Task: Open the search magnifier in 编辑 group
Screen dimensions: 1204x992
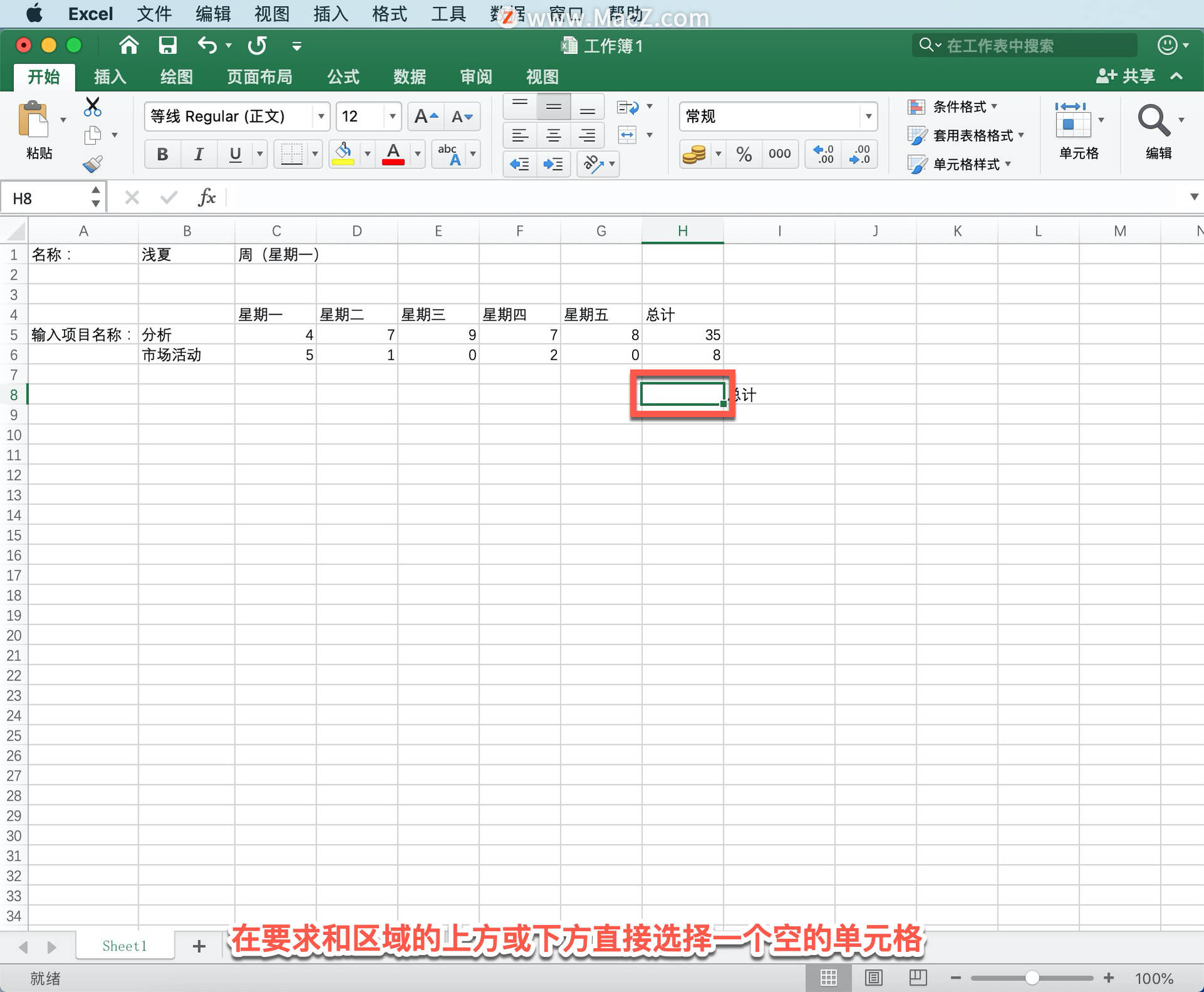Action: point(1154,119)
